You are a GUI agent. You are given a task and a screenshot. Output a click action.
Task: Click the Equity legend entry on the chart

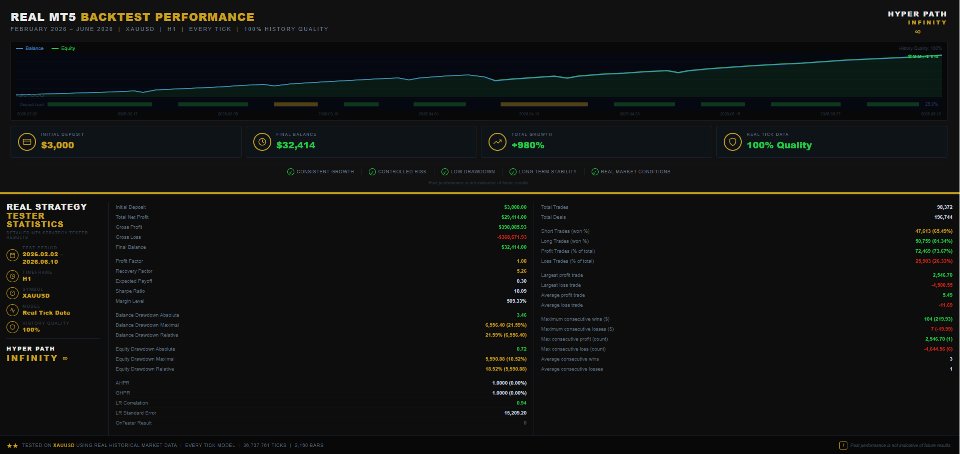coord(64,48)
